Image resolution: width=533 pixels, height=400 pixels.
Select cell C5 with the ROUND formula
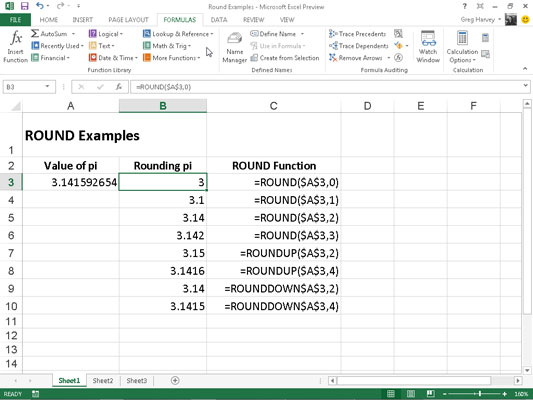tap(274, 218)
